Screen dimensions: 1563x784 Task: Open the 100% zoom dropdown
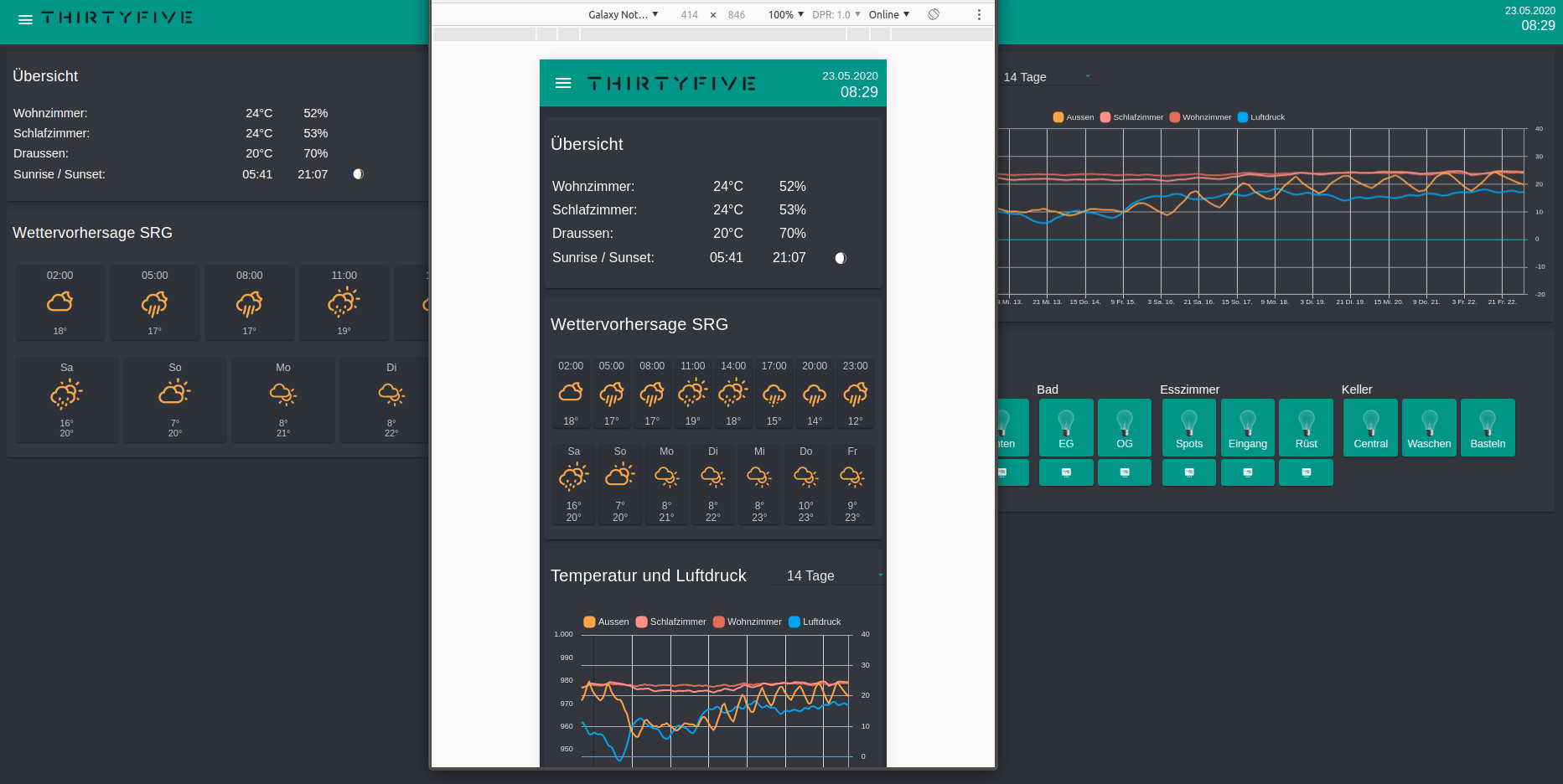(x=786, y=14)
